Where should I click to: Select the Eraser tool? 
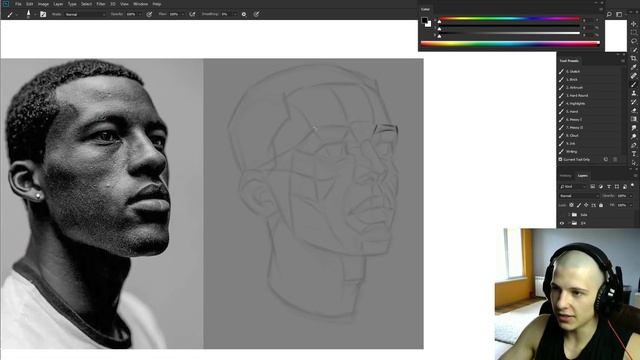633,110
